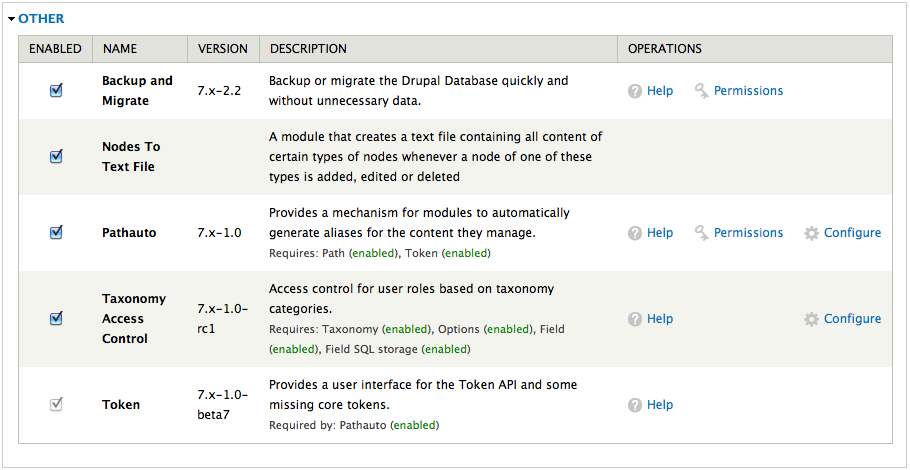Disable the Nodes To Text File checkbox
910x470 pixels.
tap(56, 156)
